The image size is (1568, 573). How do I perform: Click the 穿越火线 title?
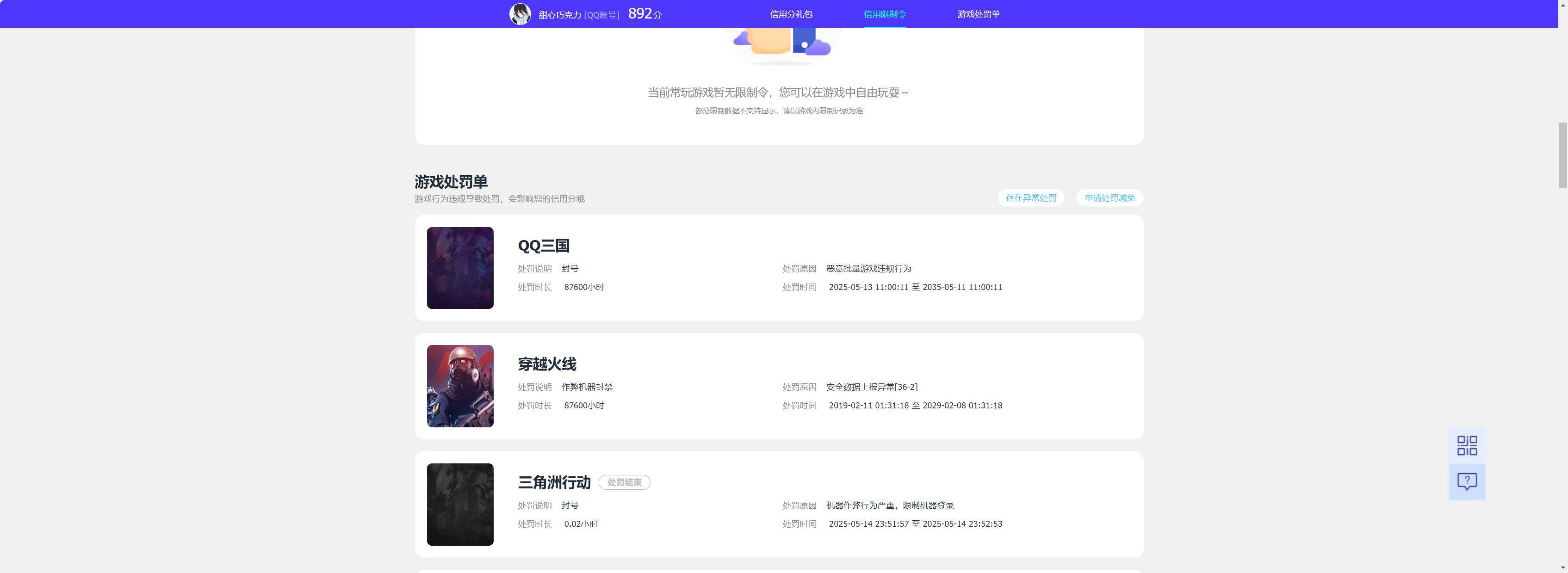(x=546, y=364)
